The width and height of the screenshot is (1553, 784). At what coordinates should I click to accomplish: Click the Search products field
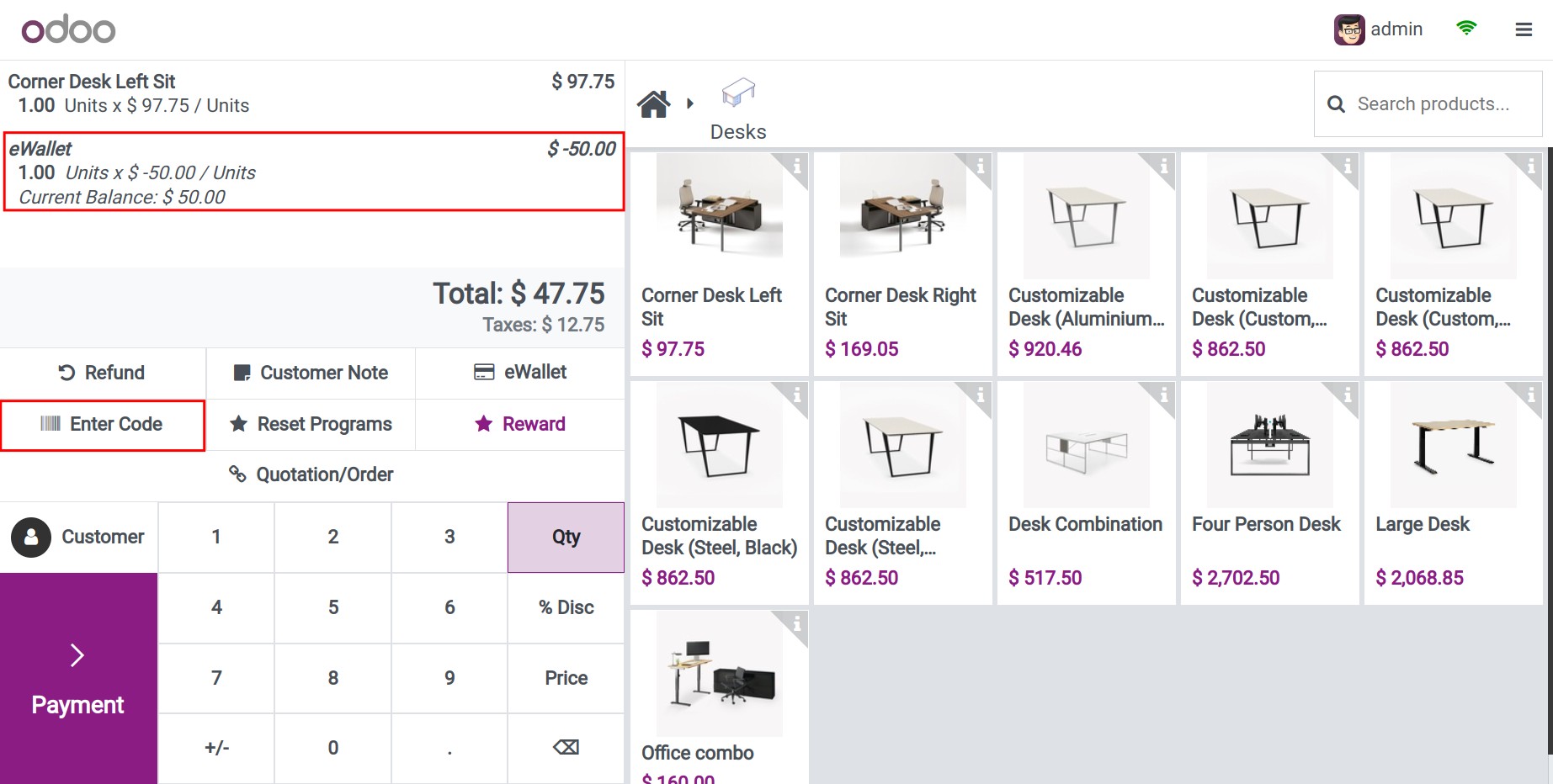(1428, 103)
